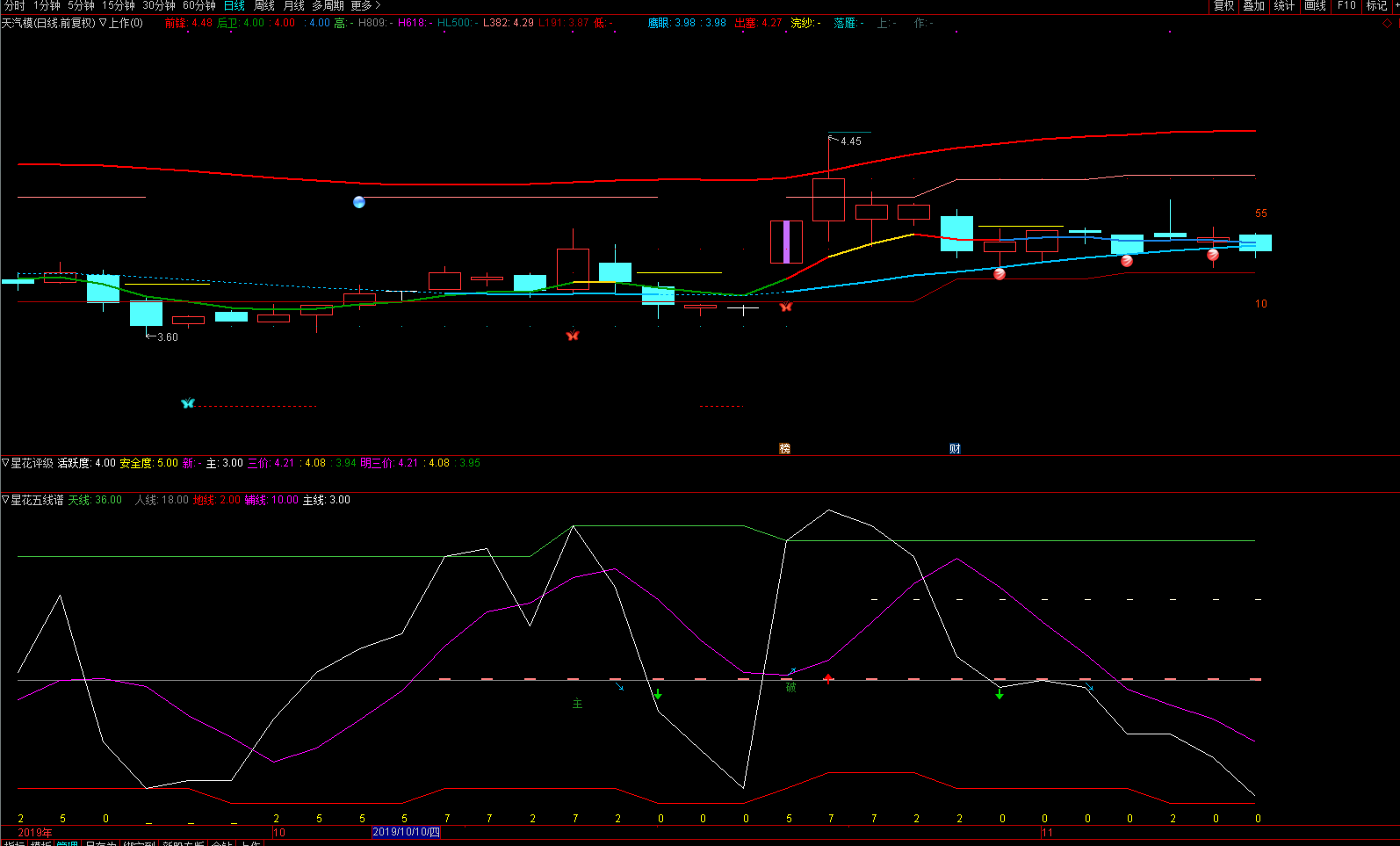Toggle 复权 price adjustment
This screenshot has height=846, width=1400.
1223,6
